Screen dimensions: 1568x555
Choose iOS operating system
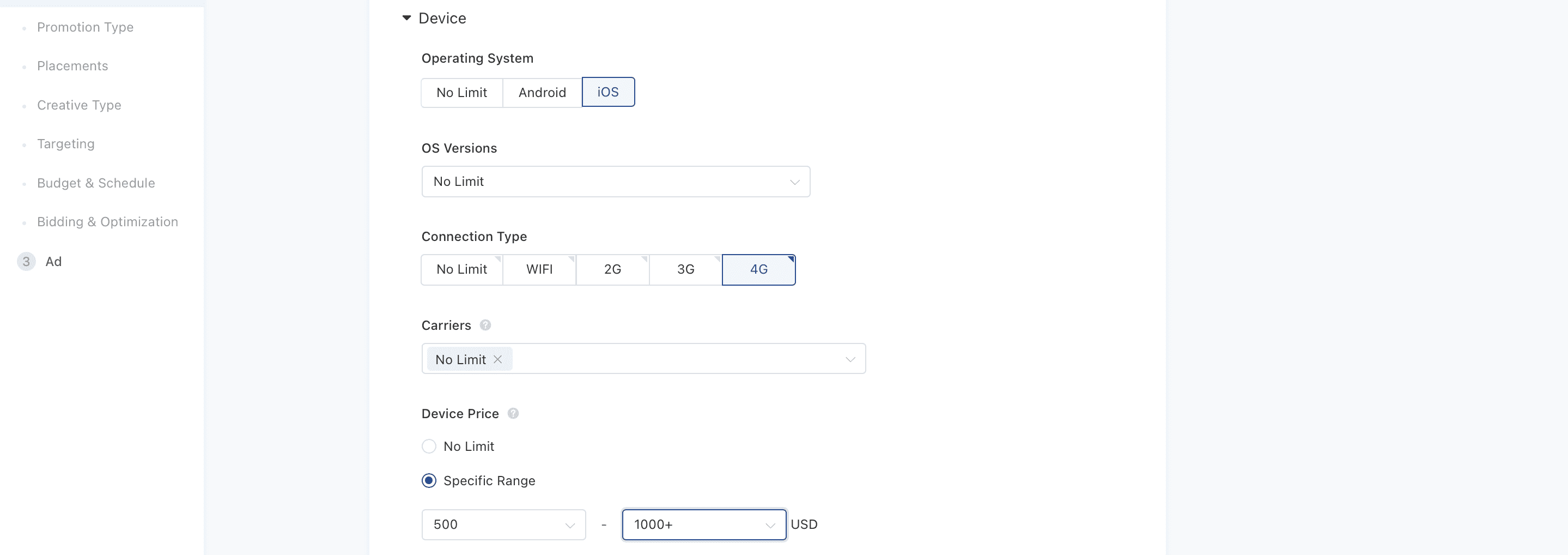607,92
